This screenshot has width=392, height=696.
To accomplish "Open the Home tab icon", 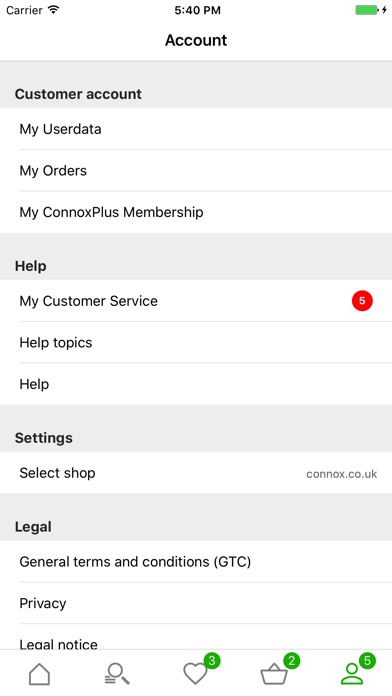I will pos(40,674).
